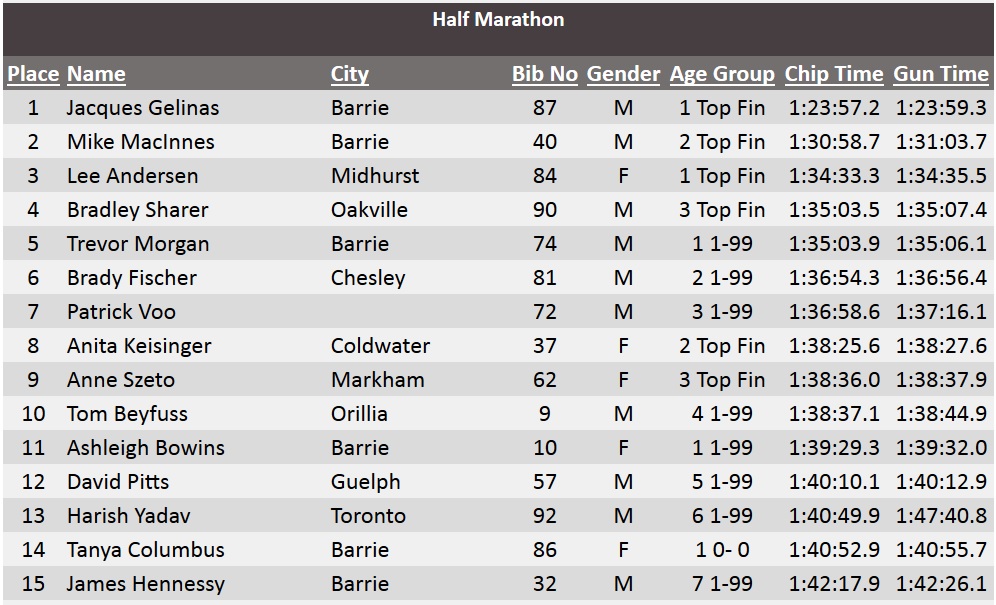
Task: Sort by the Age Group header
Action: [722, 74]
